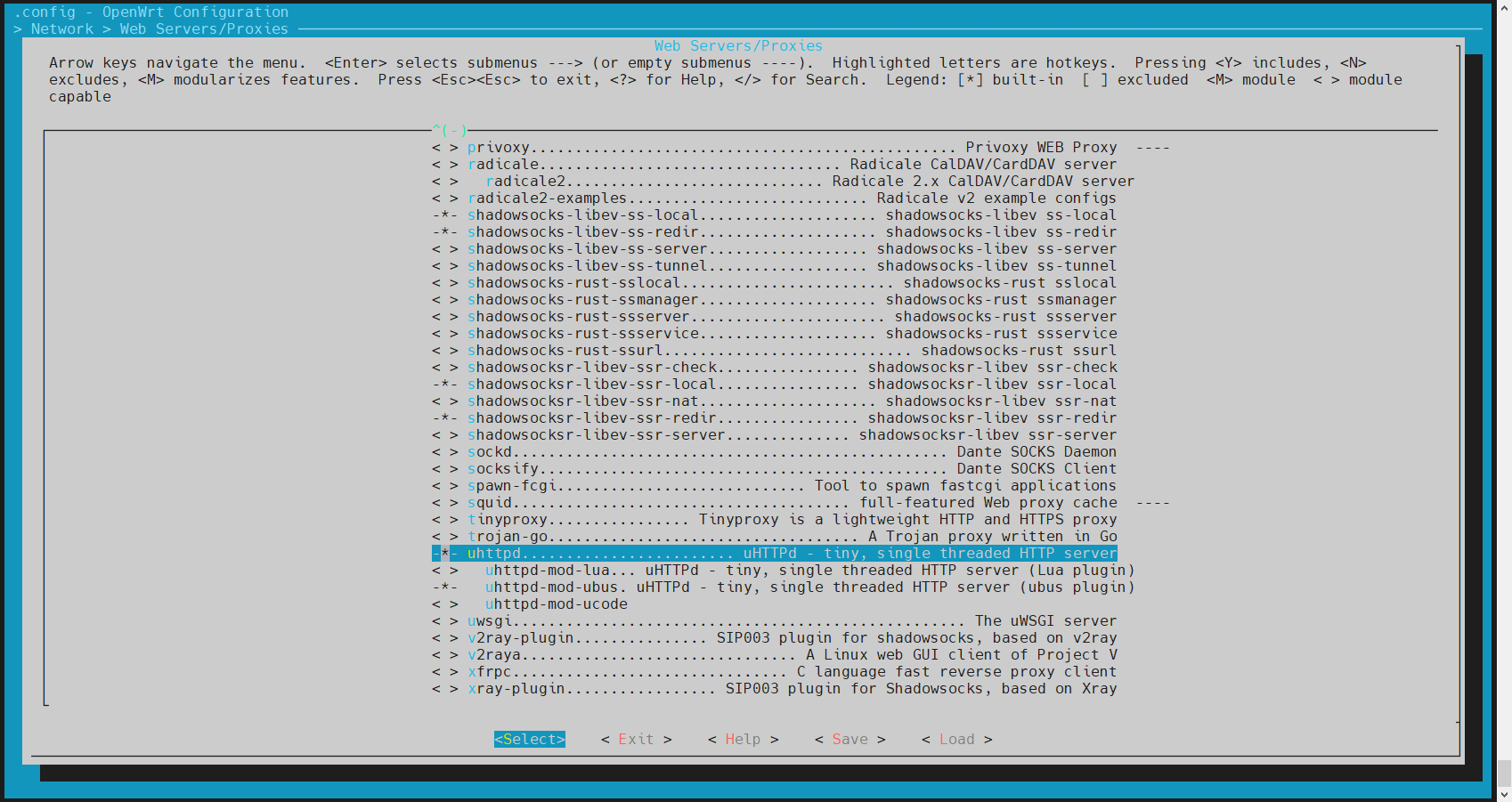Image resolution: width=1512 pixels, height=802 pixels.
Task: Click the Select button at the bottom
Action: pos(529,739)
